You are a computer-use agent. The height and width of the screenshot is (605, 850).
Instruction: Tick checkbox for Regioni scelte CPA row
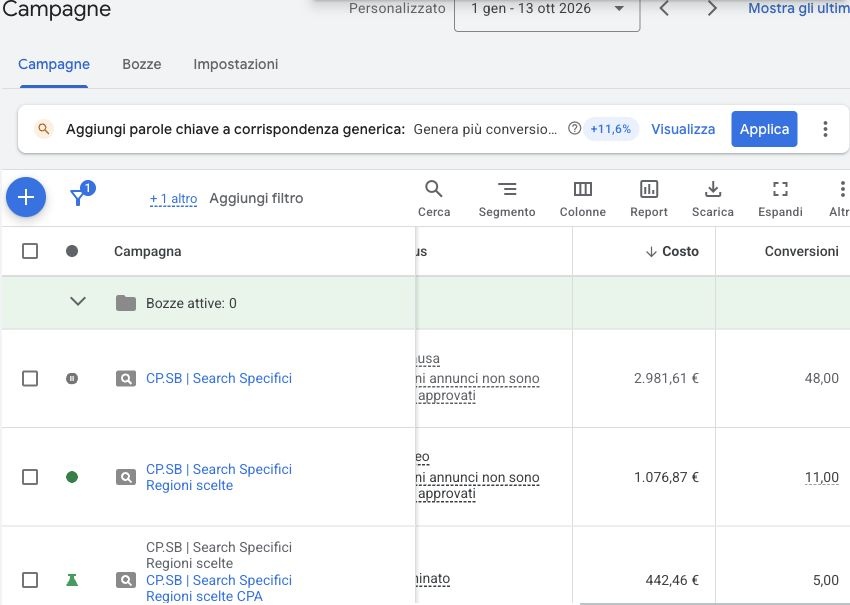30,580
